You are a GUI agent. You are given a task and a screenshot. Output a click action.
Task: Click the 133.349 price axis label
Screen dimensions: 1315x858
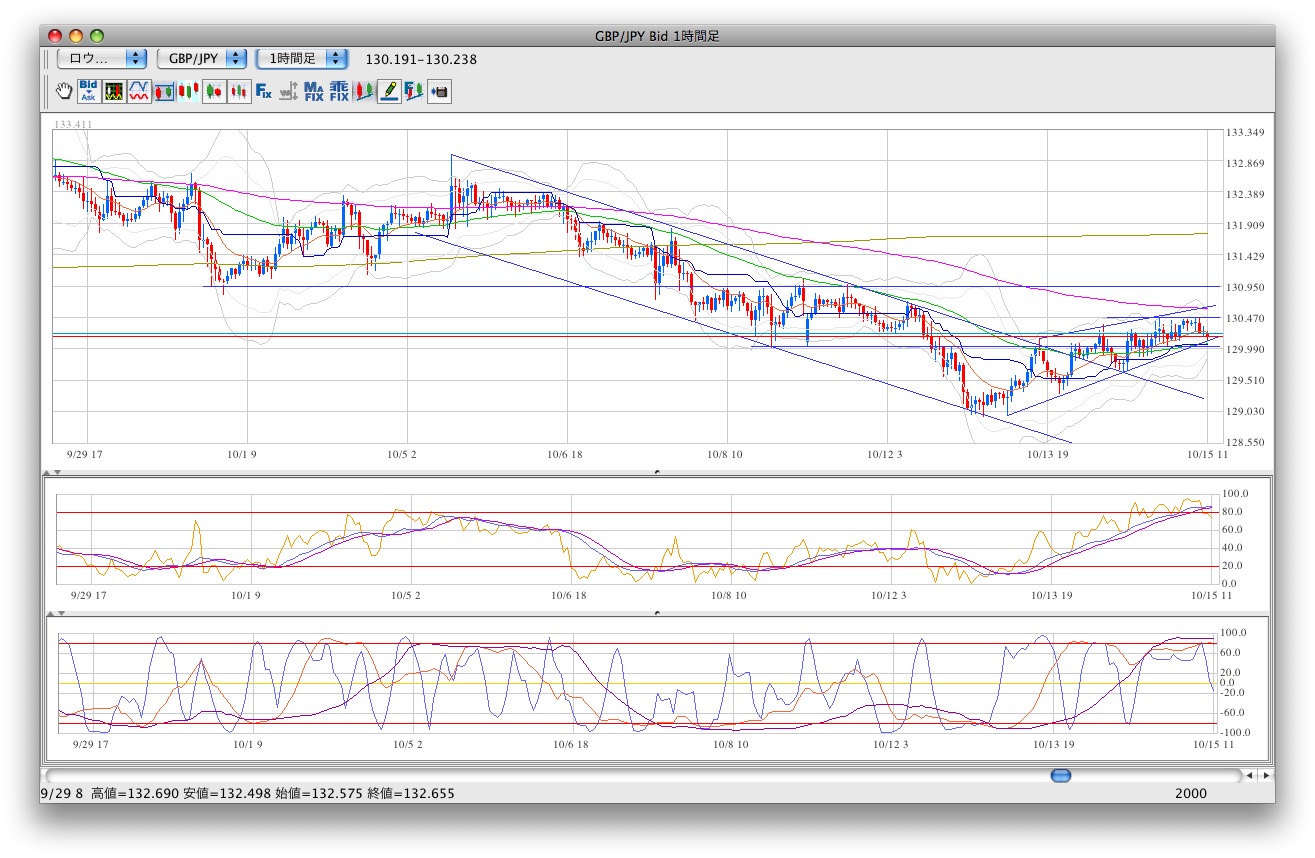pyautogui.click(x=1245, y=133)
